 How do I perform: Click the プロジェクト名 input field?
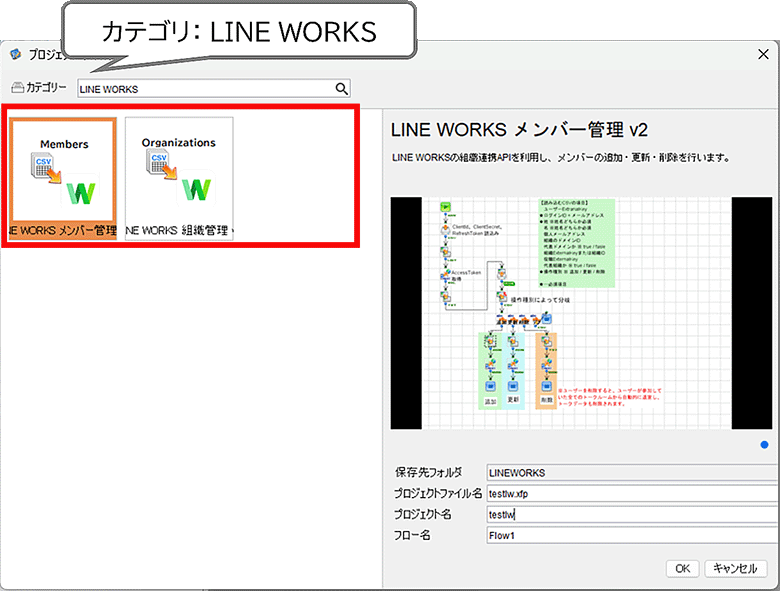[x=632, y=514]
